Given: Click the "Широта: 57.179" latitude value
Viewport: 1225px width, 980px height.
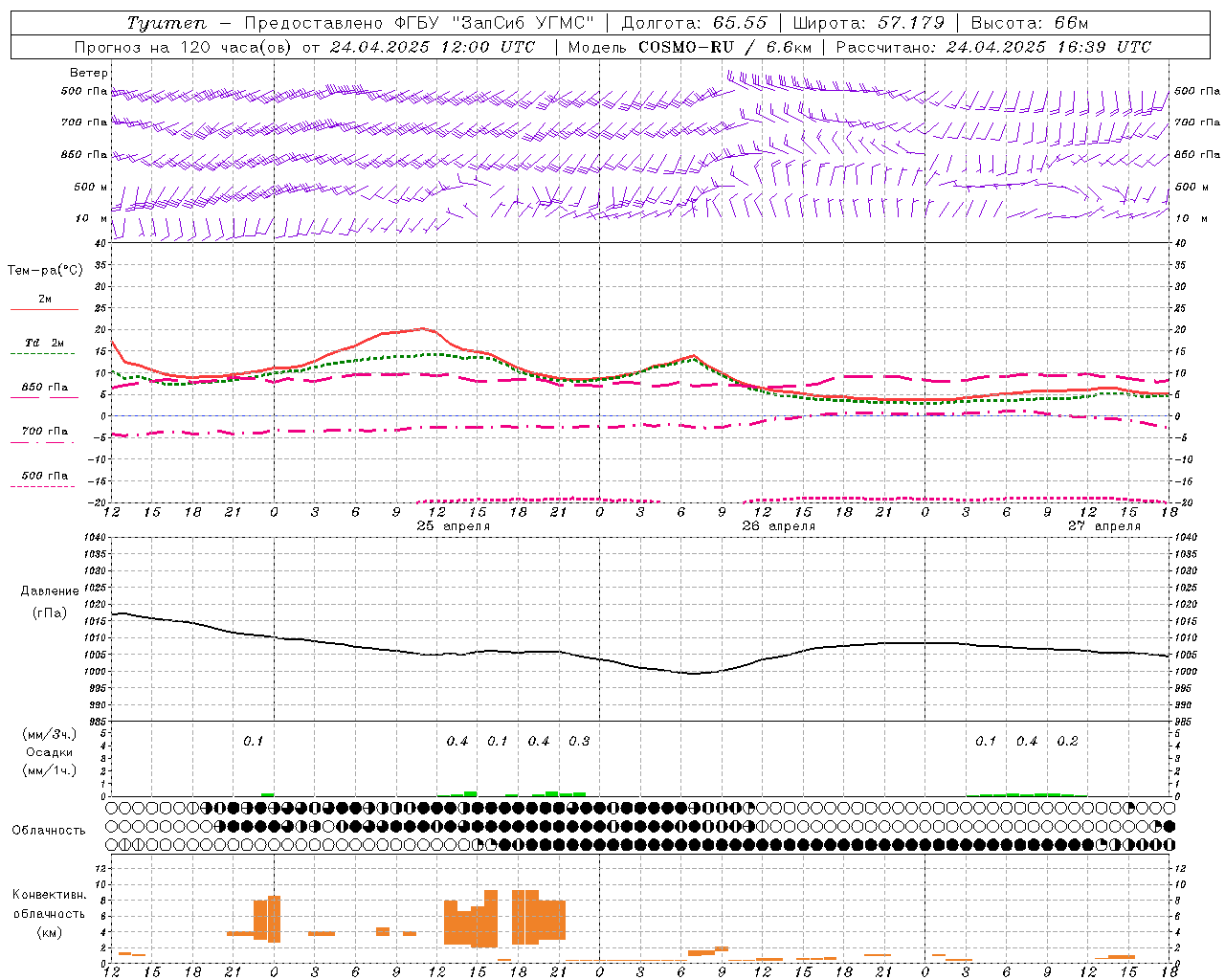Looking at the screenshot, I should [x=868, y=23].
